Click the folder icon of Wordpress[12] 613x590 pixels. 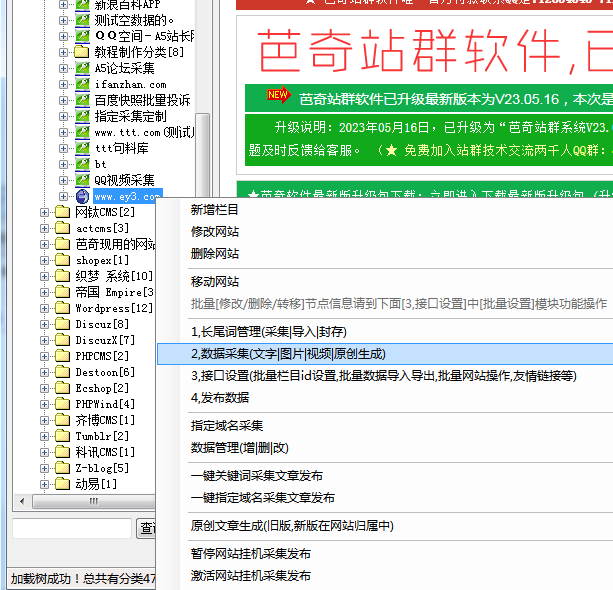tap(63, 308)
